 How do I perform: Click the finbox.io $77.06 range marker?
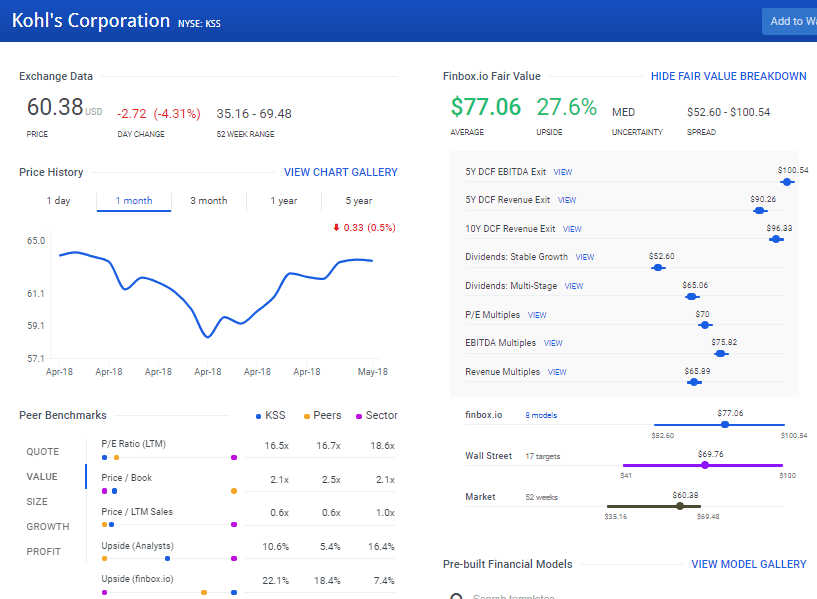click(x=725, y=424)
